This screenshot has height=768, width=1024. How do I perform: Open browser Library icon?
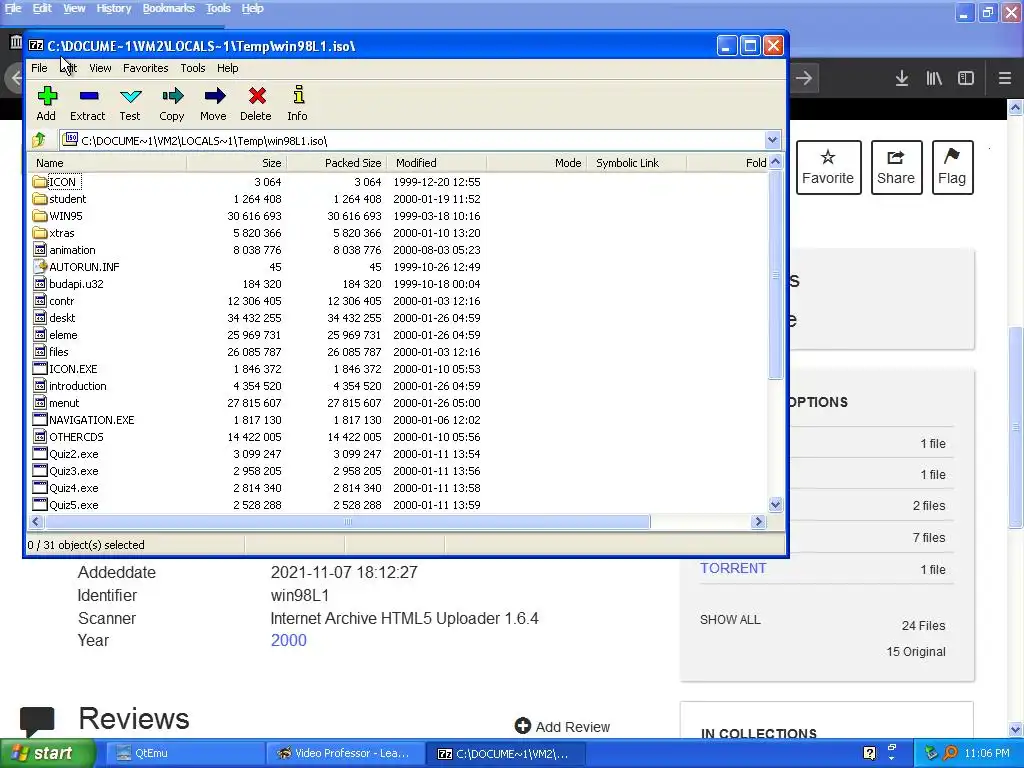tap(934, 78)
